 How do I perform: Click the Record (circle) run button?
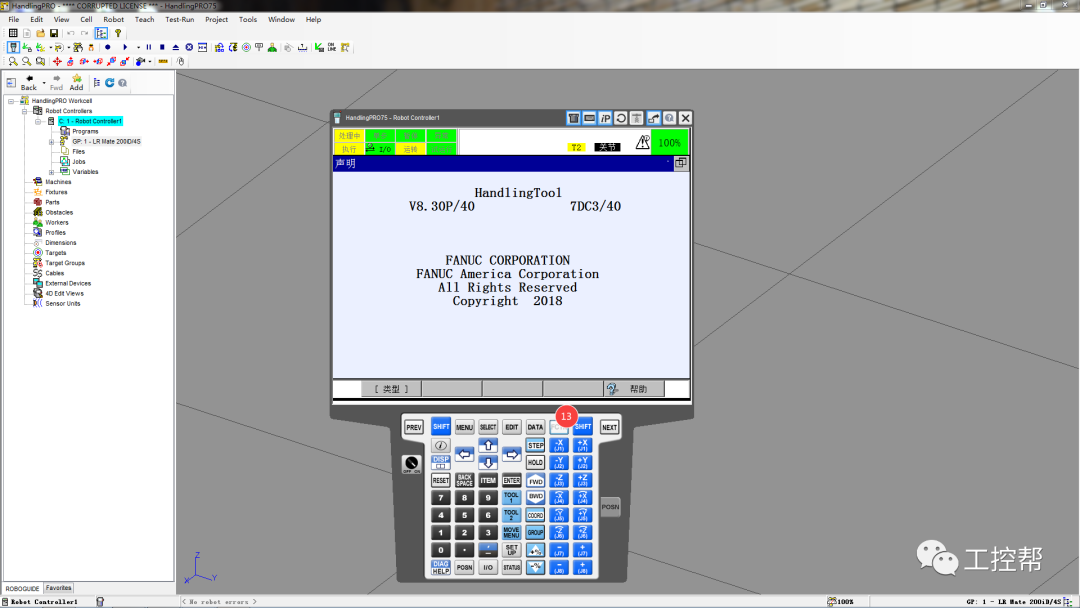107,48
